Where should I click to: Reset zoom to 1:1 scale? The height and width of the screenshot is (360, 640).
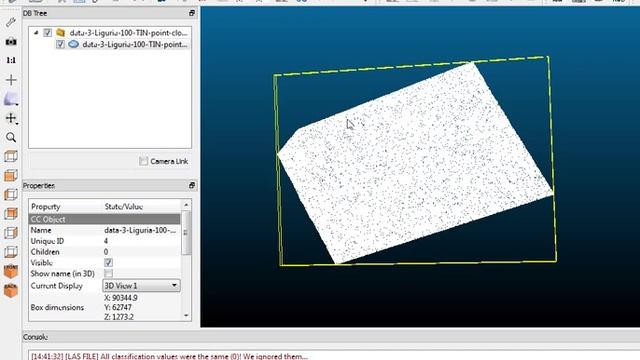click(11, 60)
